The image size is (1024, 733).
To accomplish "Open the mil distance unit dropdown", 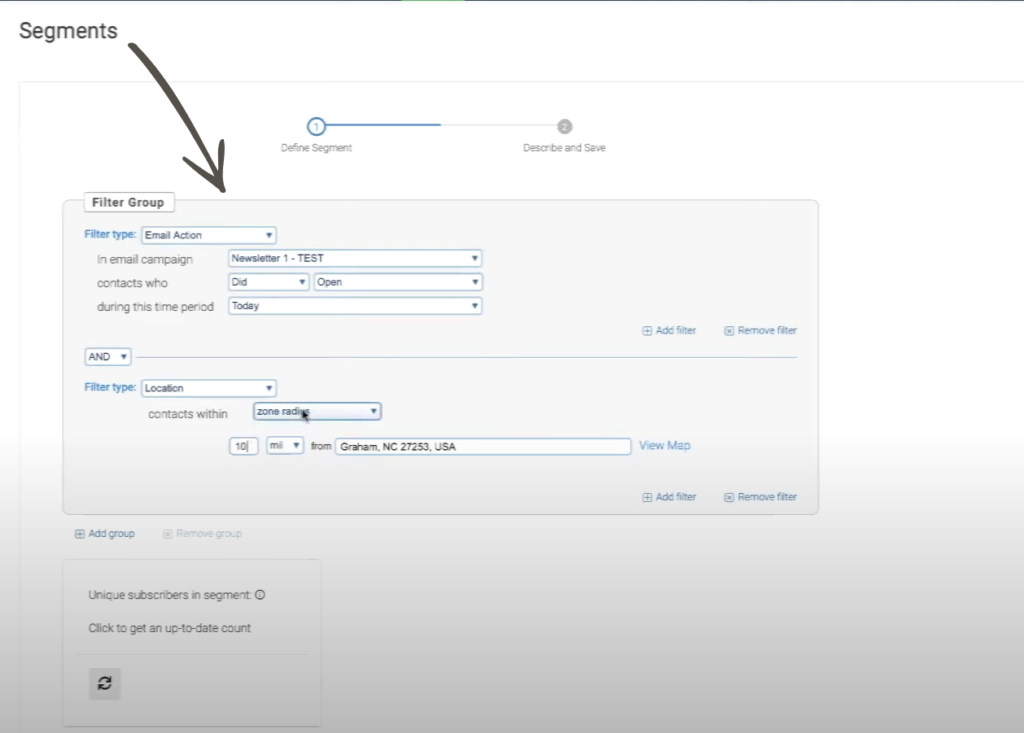I will point(285,446).
